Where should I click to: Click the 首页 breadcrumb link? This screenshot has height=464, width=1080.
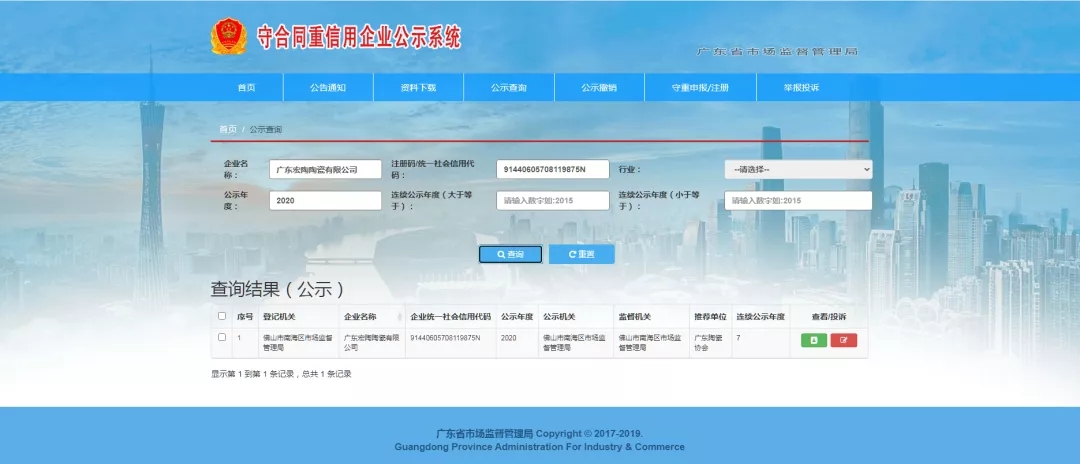pyautogui.click(x=228, y=130)
